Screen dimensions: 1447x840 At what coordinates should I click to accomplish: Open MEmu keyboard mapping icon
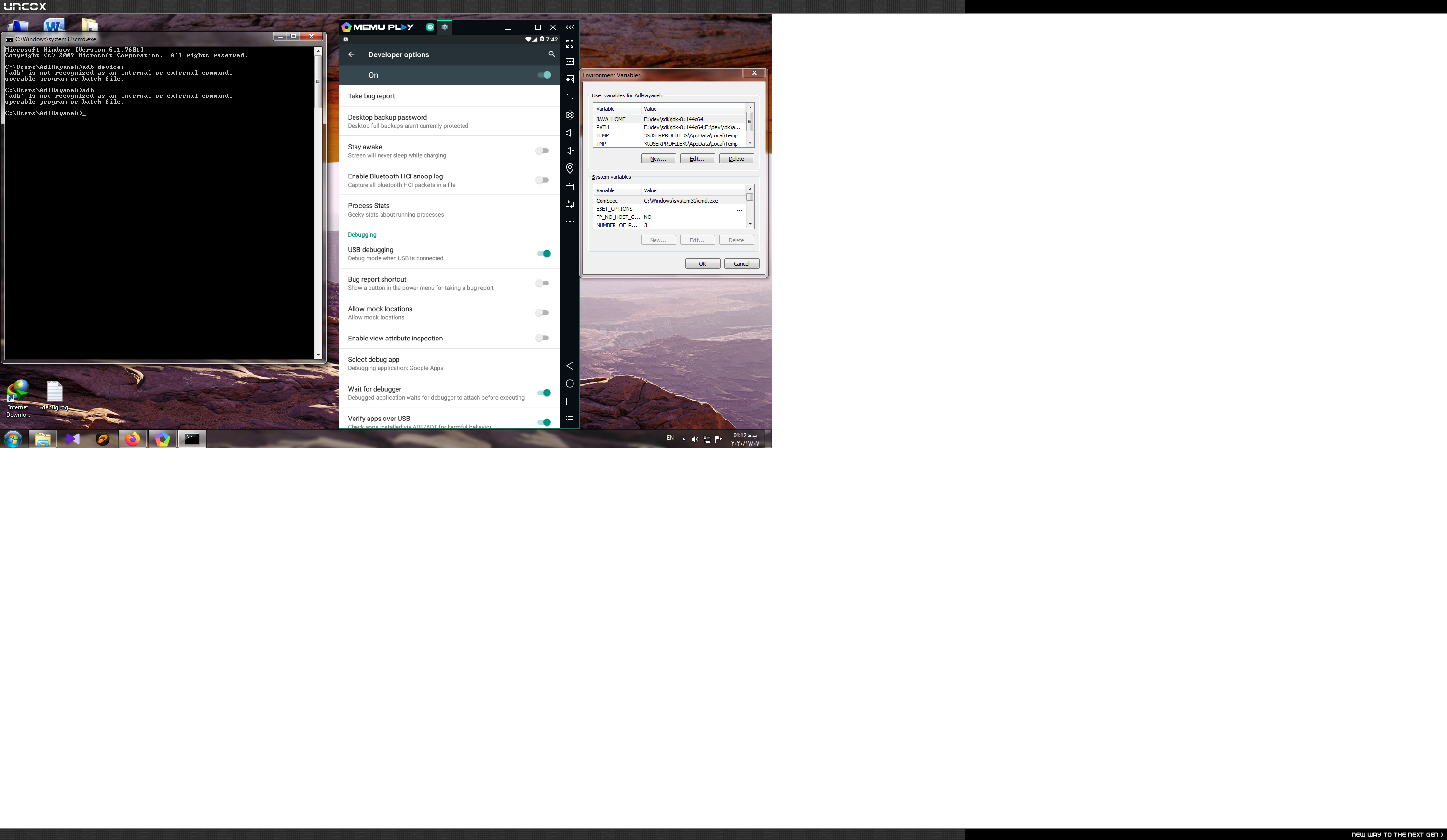point(570,61)
